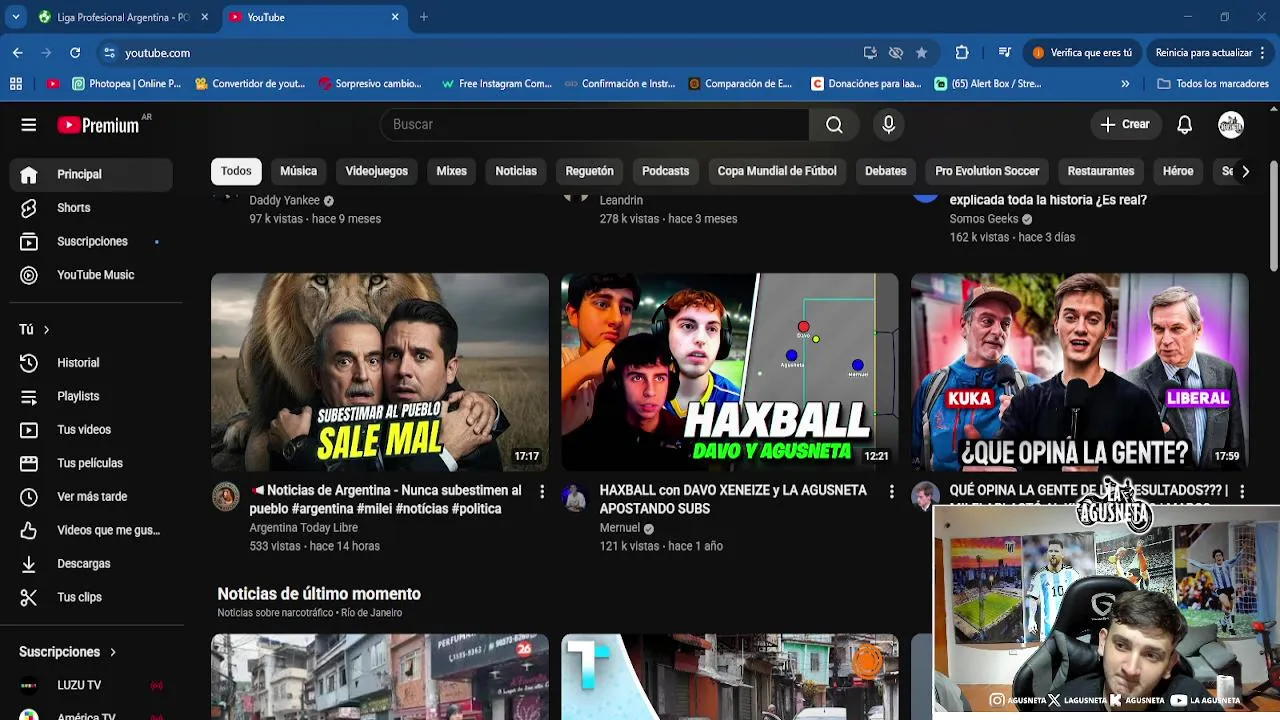Select the Debates filter chip
This screenshot has width=1280, height=720.
(x=885, y=171)
